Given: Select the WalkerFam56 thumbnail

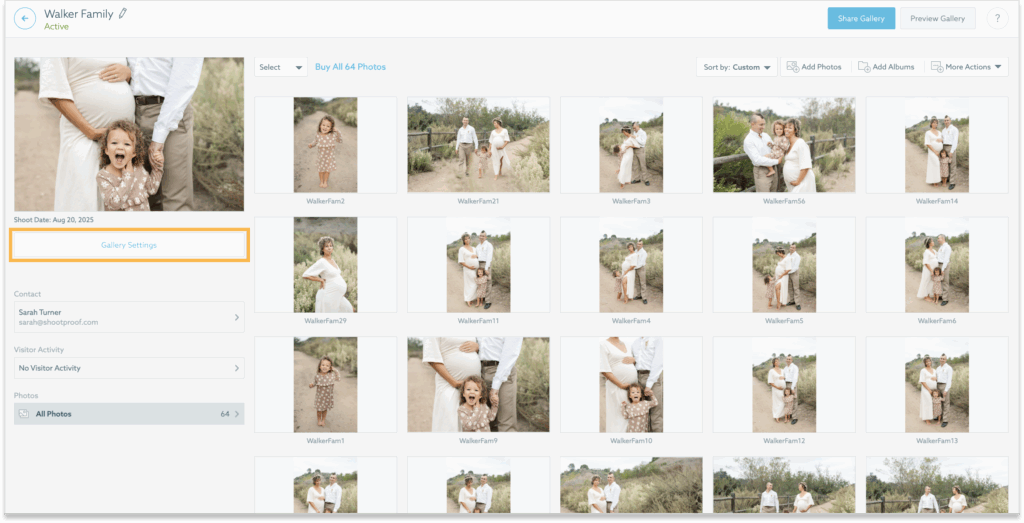Looking at the screenshot, I should click(784, 145).
